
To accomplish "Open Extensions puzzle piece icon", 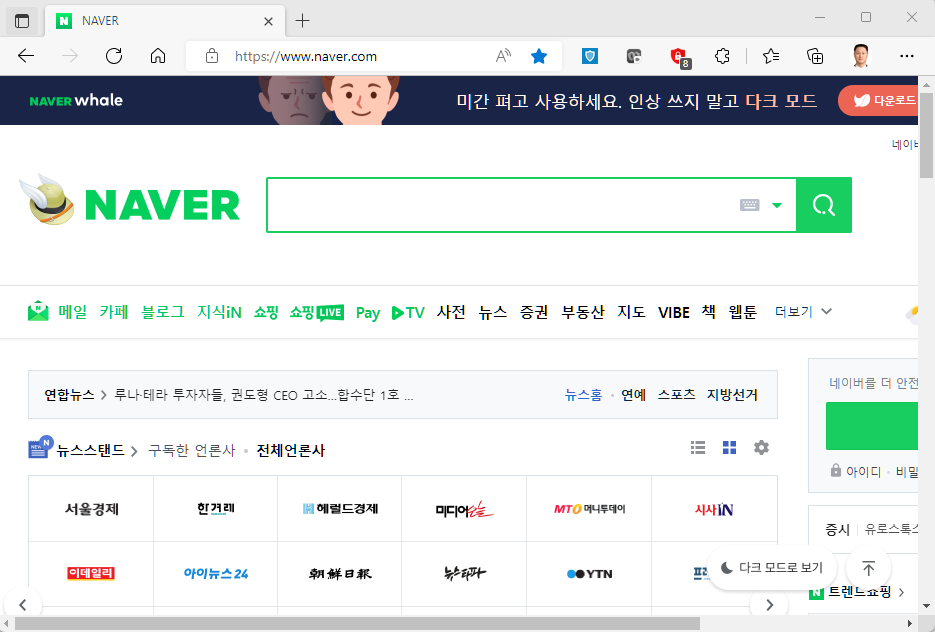I will tap(722, 56).
